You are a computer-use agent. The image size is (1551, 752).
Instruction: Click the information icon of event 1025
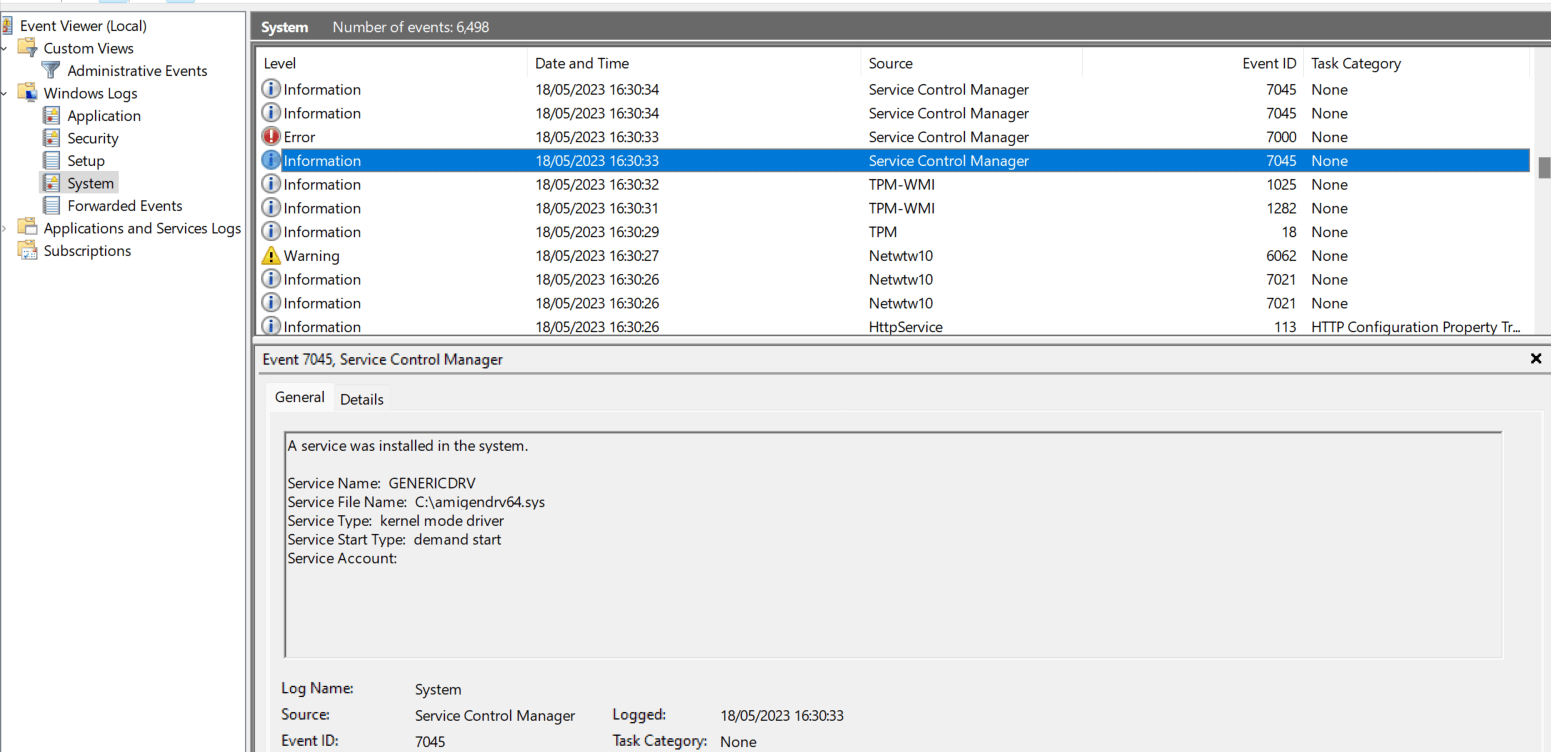[x=271, y=184]
